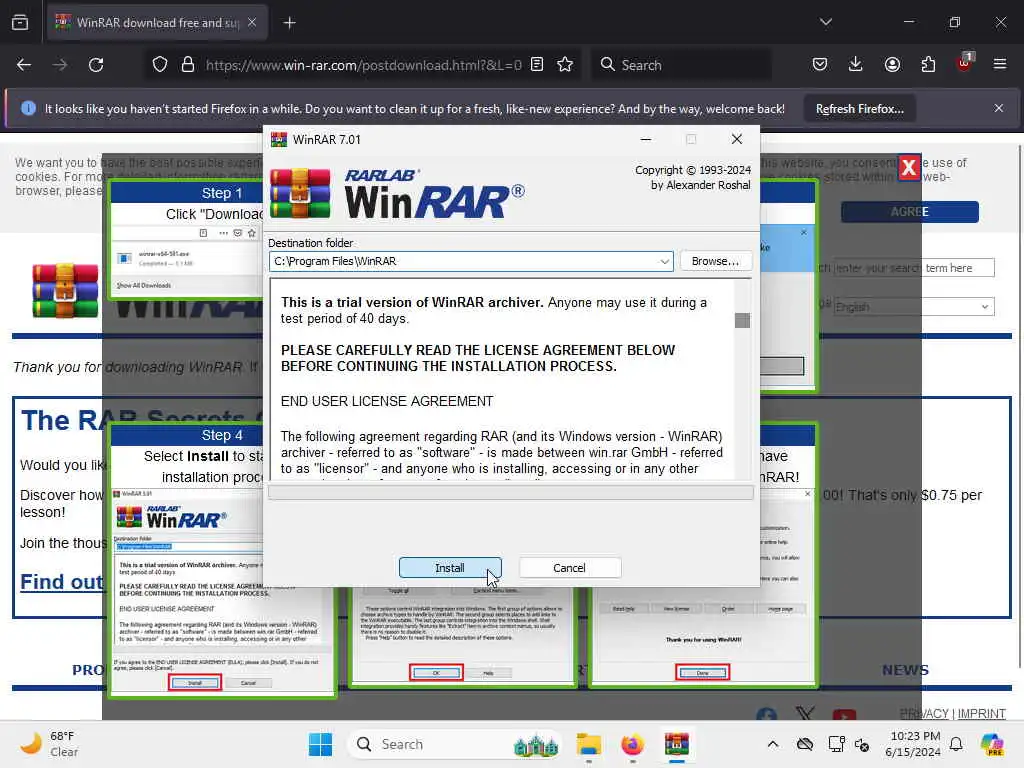Open File Explorer from the taskbar
The height and width of the screenshot is (768, 1024).
pos(588,744)
